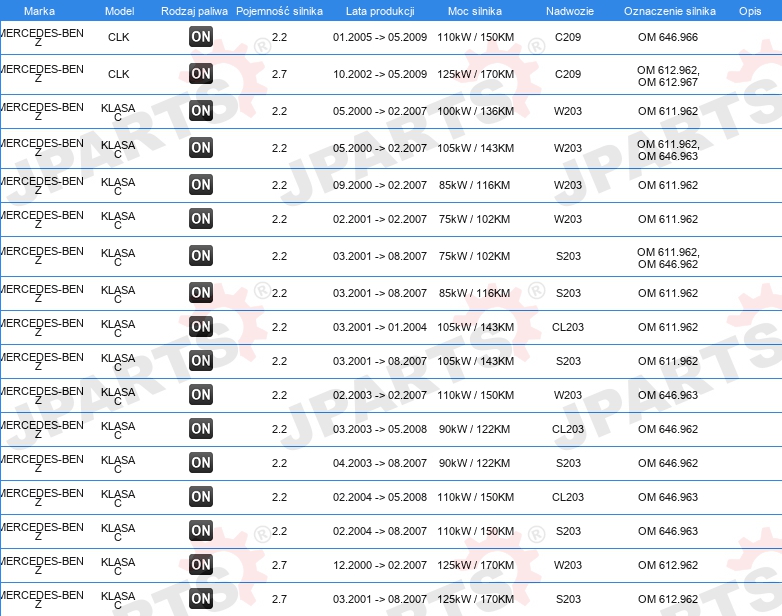782x616 pixels.
Task: Click ON icon for W203 85kW / 116KM row
Action: coord(201,184)
